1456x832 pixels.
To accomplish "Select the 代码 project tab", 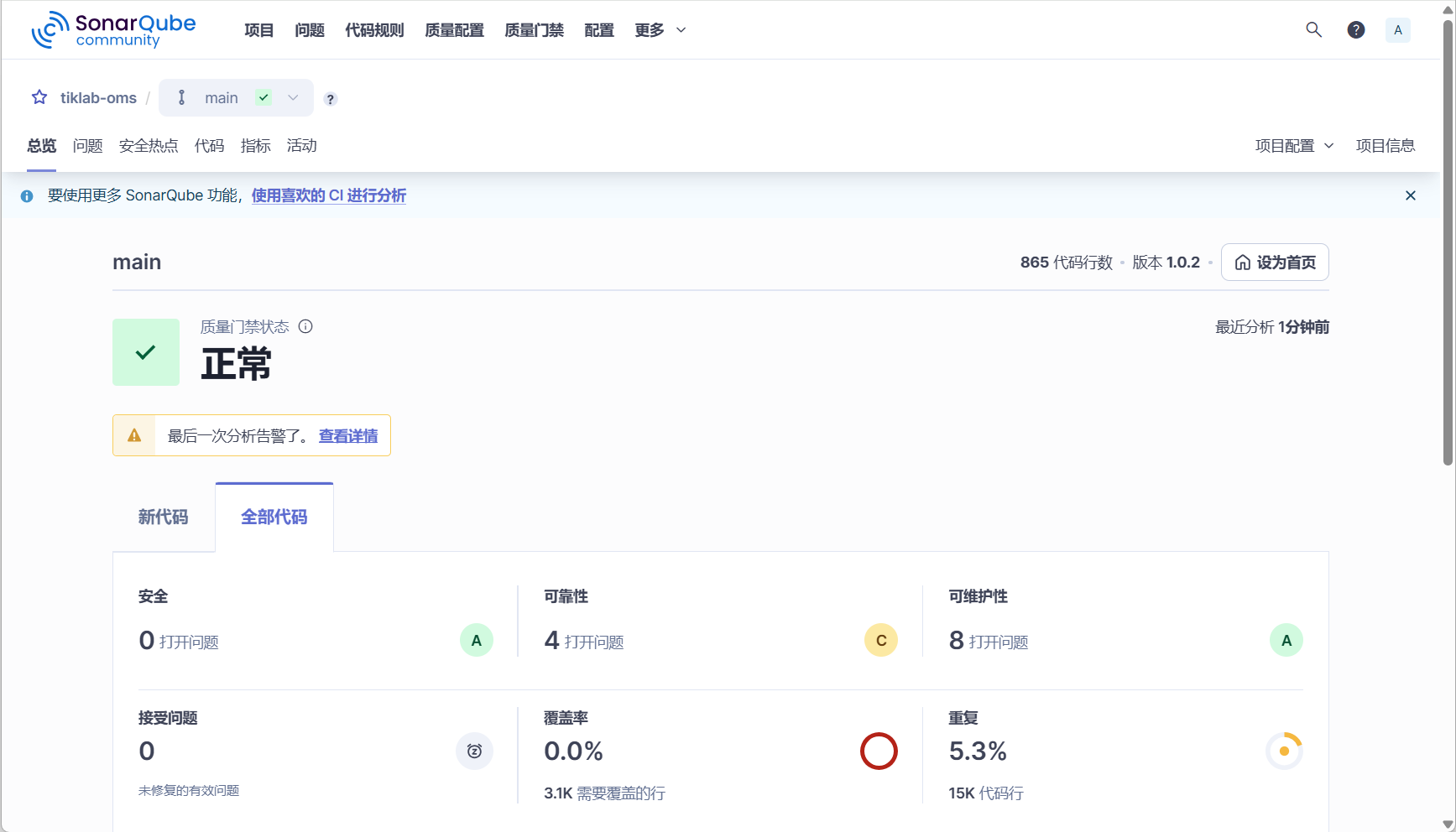I will pyautogui.click(x=210, y=146).
